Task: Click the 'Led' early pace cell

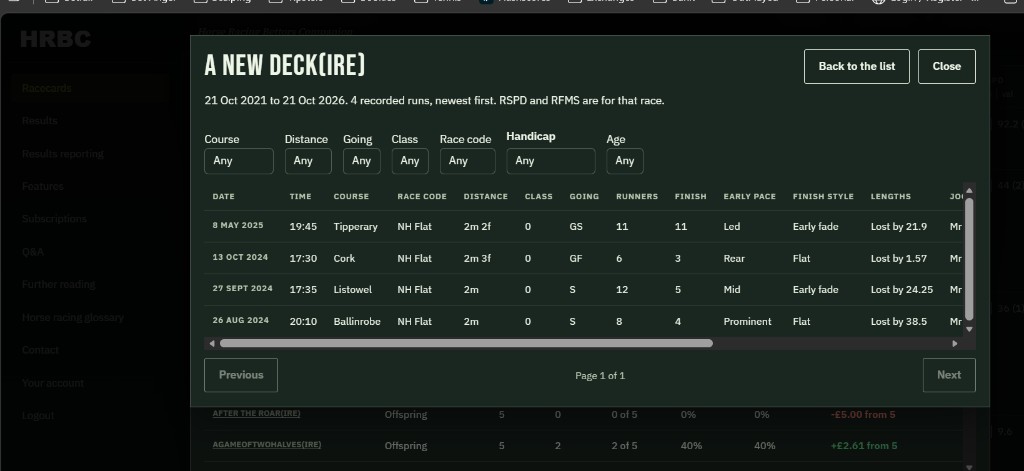Action: [731, 227]
